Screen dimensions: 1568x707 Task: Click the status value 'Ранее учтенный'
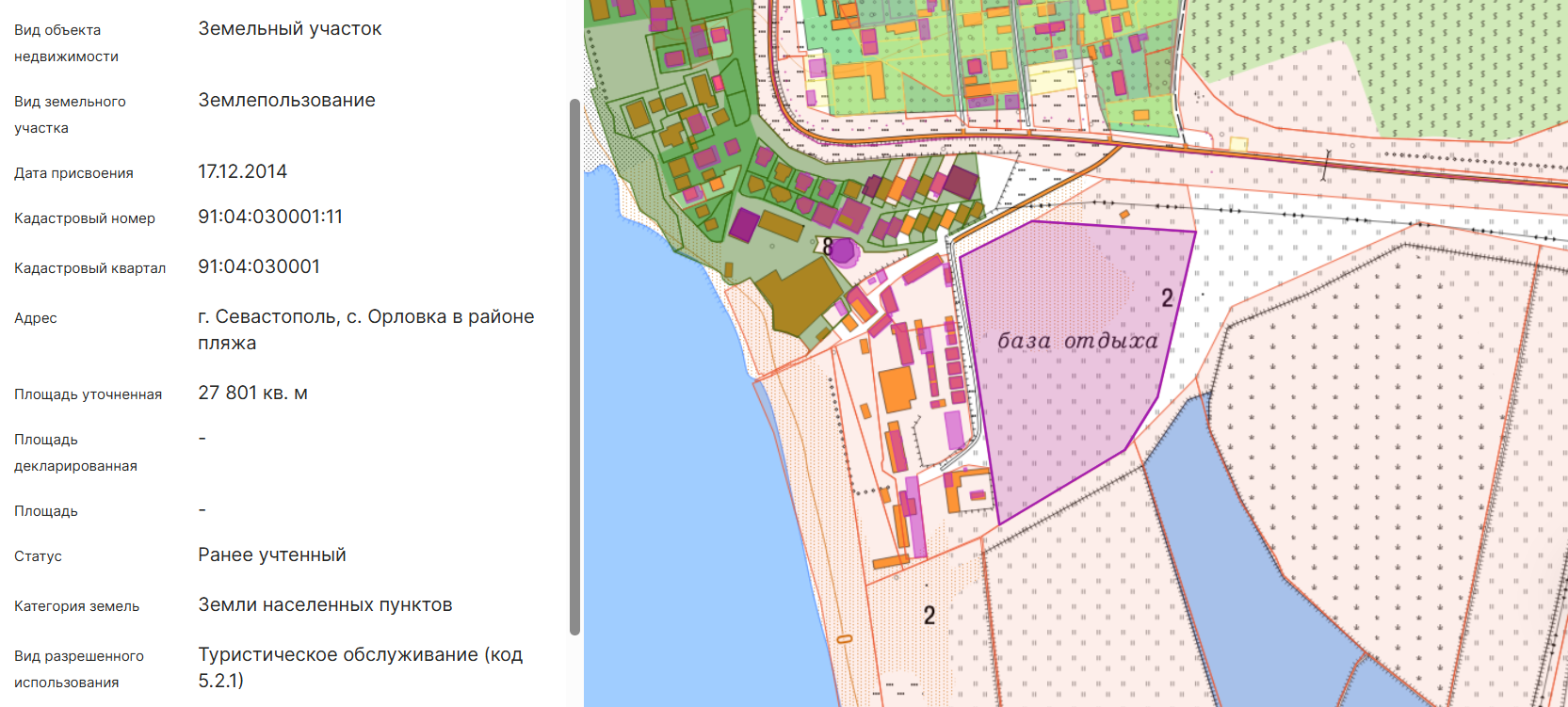[x=272, y=554]
